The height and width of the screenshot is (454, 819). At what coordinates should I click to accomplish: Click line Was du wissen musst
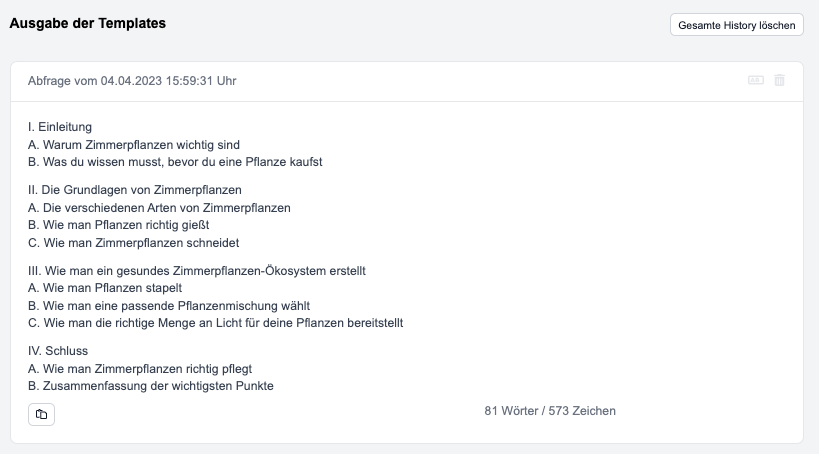pos(175,162)
